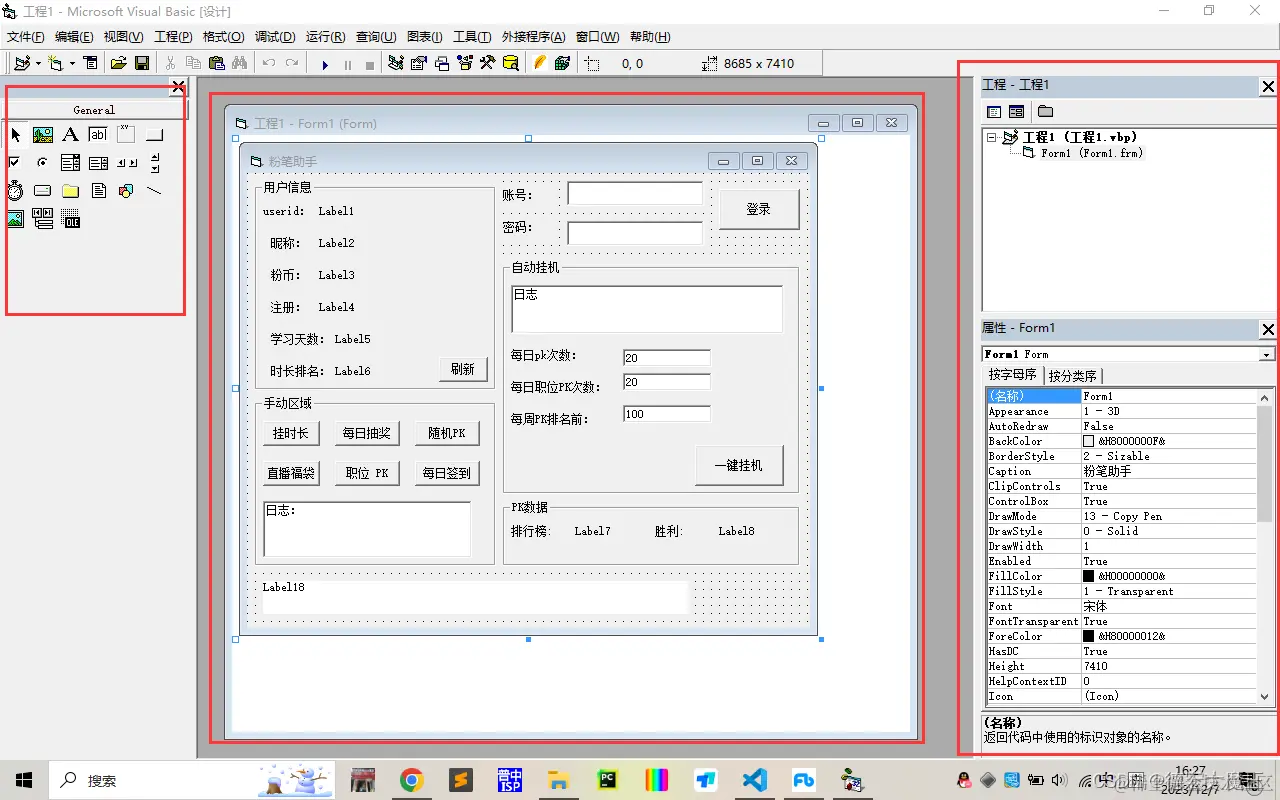
Task: Select the Label control tool (letter A)
Action: (x=70, y=135)
